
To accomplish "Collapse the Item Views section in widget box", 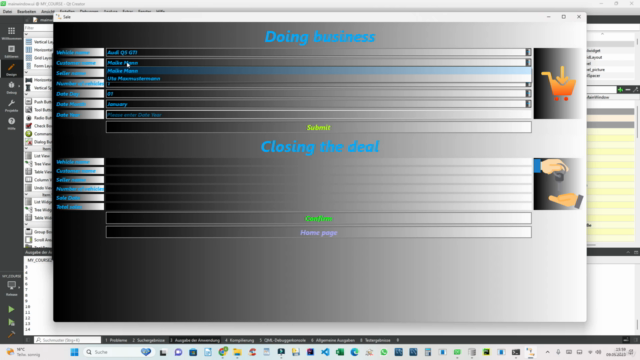I will click(27, 149).
